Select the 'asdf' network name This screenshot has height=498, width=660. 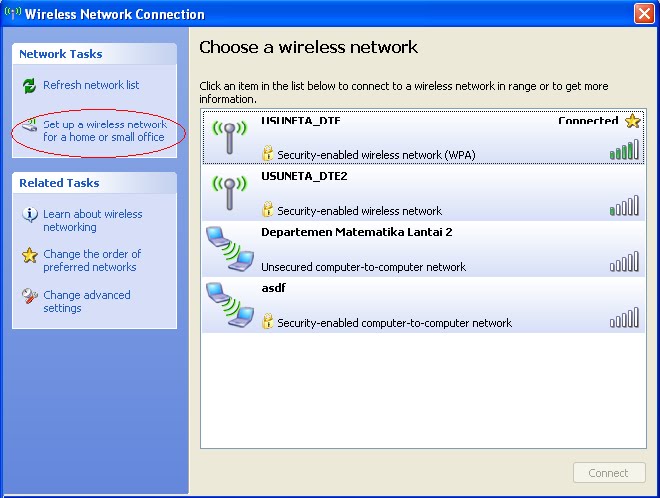click(273, 288)
